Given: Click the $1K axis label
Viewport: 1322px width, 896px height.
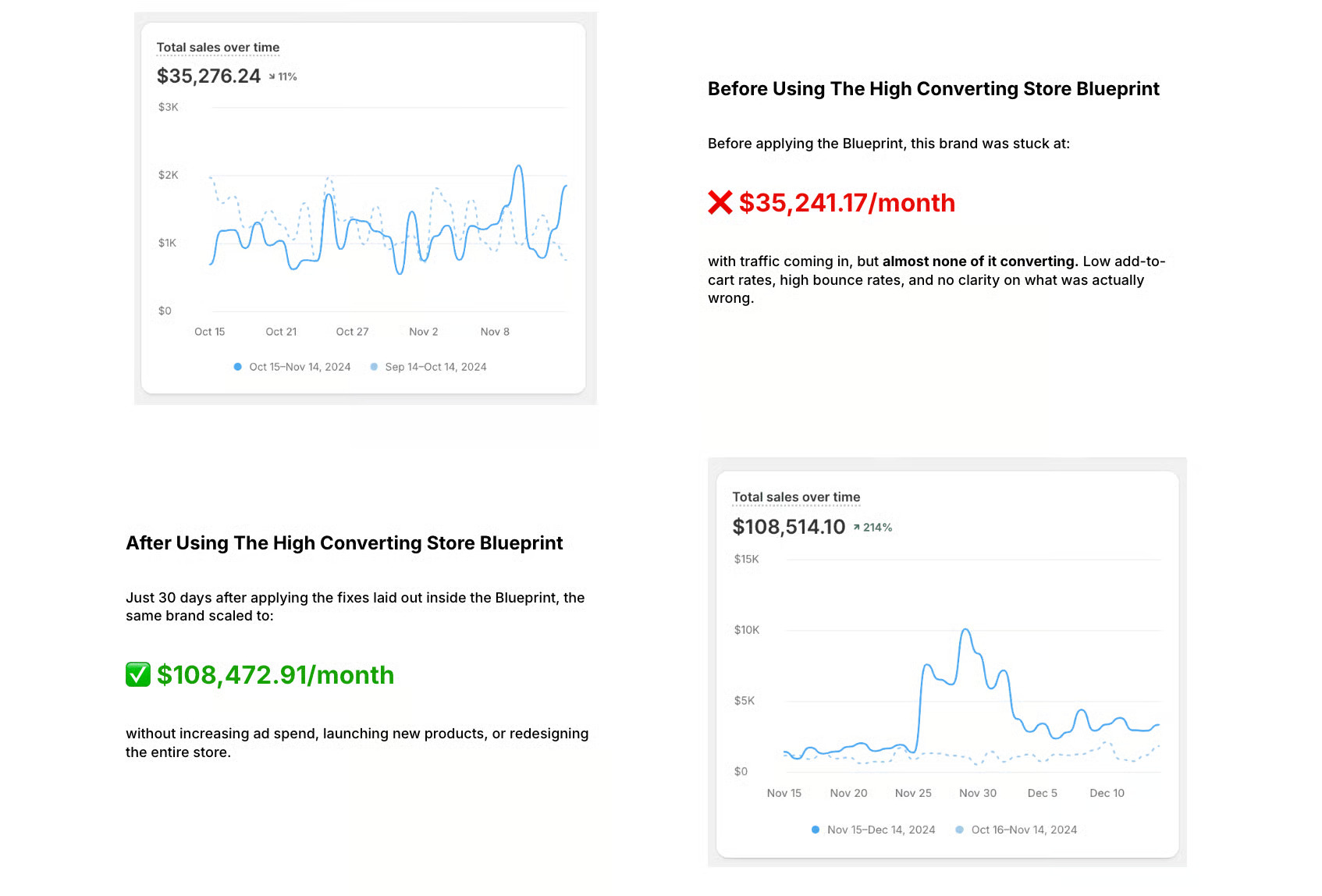Looking at the screenshot, I should click(x=167, y=243).
